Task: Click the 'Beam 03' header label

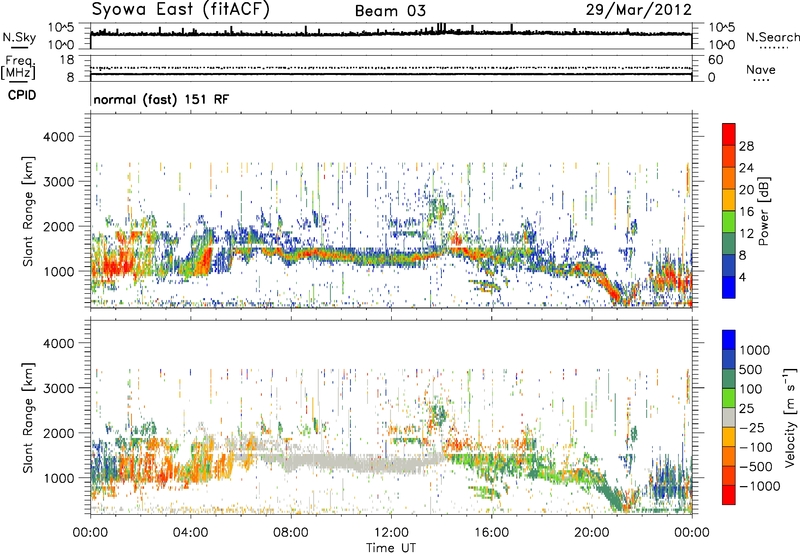Action: coord(390,11)
